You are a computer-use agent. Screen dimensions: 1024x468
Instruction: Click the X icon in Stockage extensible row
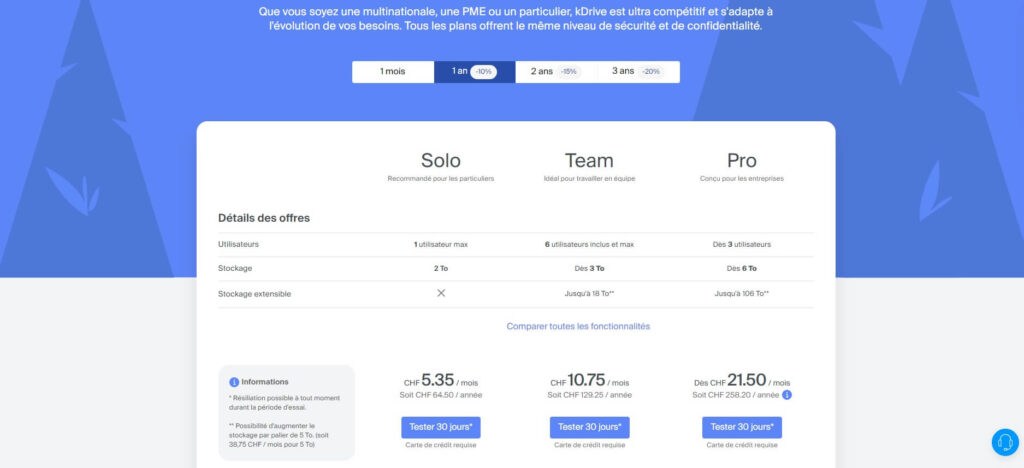[x=441, y=293]
